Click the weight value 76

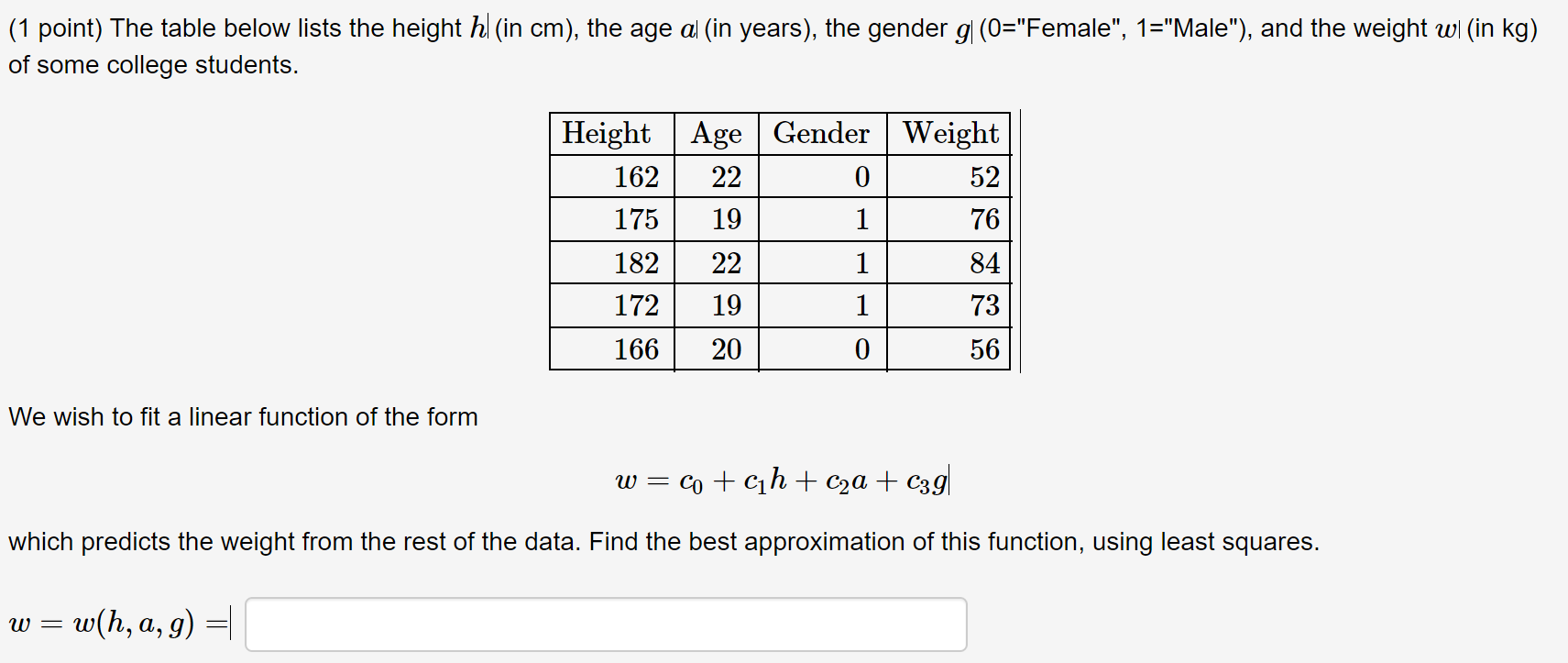[x=984, y=219]
